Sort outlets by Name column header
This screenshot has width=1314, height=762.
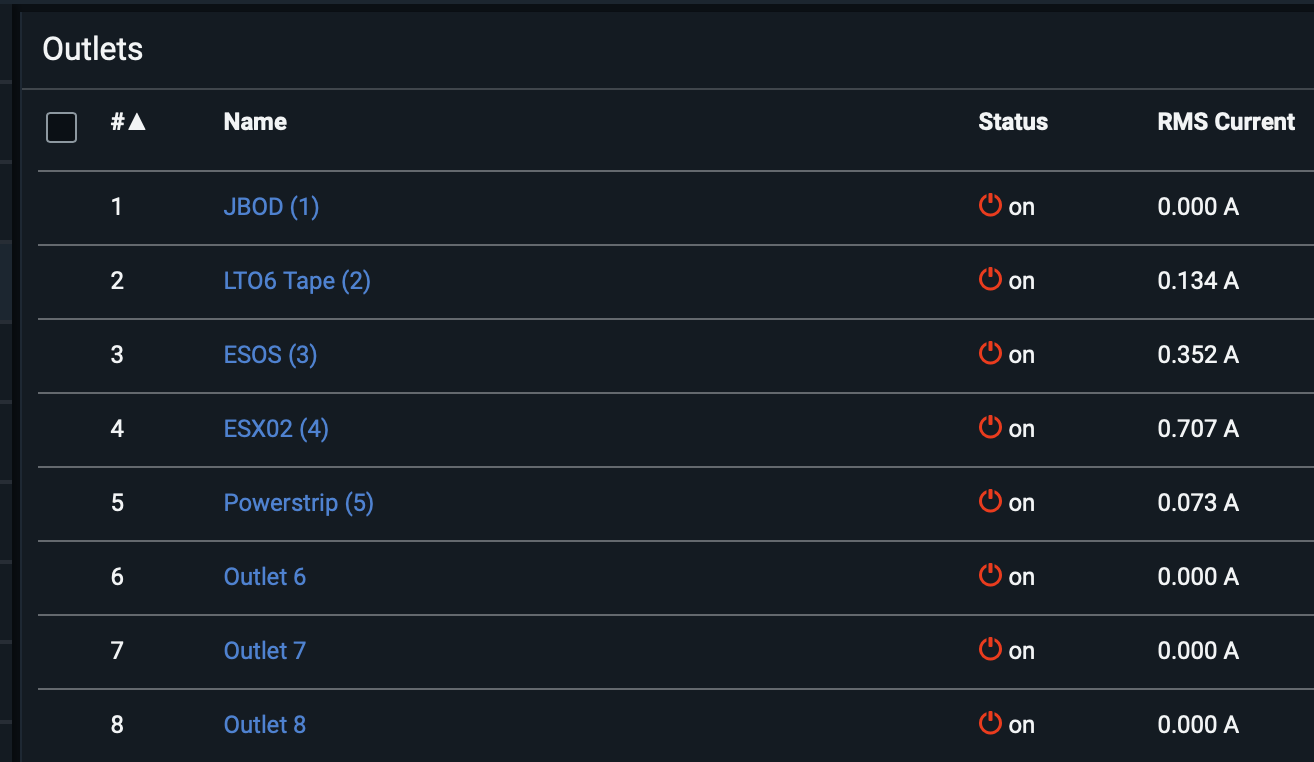click(x=255, y=122)
